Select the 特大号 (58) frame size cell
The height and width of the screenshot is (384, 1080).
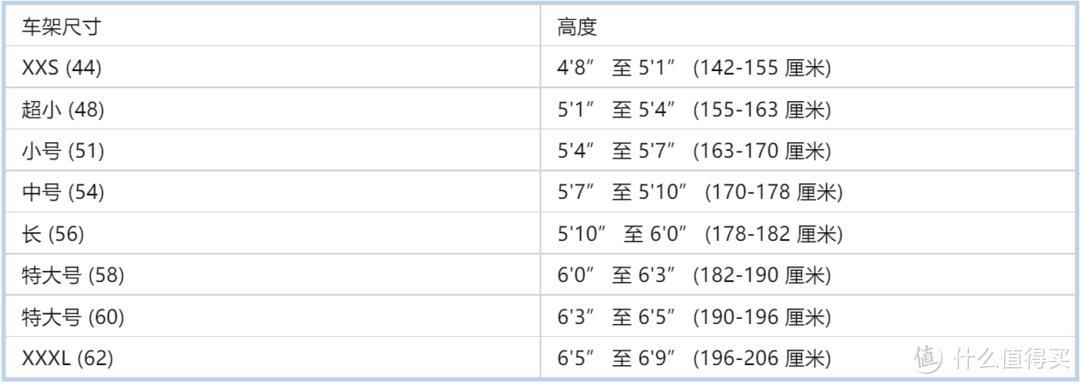[273, 275]
